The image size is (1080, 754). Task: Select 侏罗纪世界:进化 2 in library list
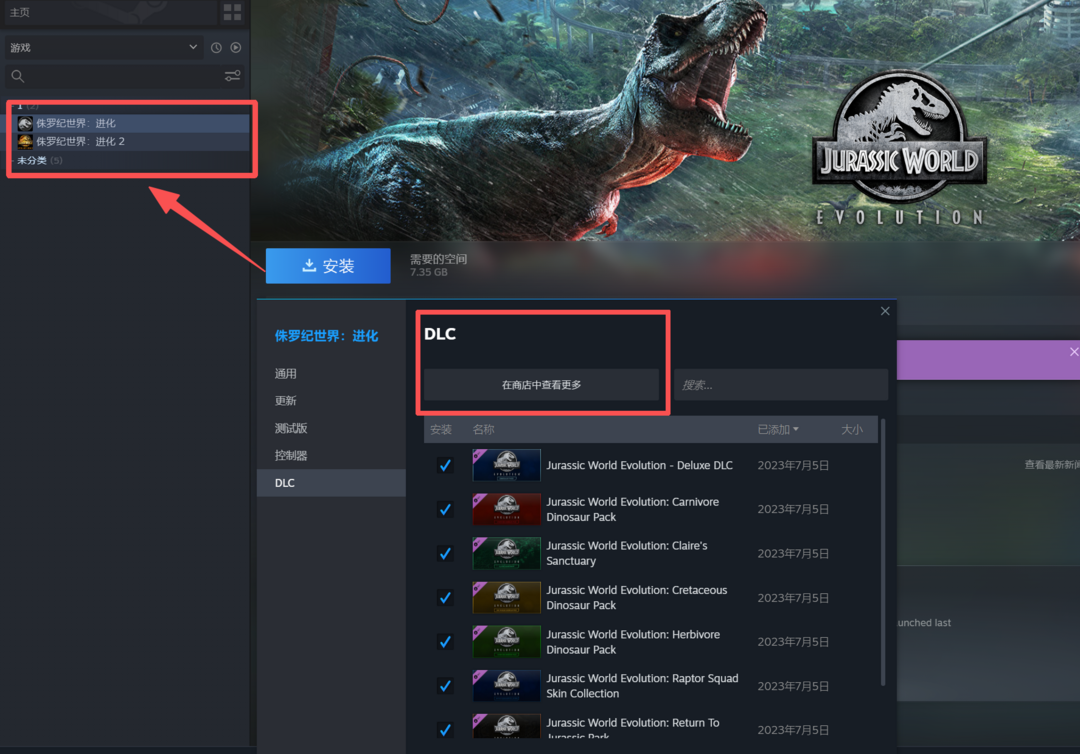point(81,142)
